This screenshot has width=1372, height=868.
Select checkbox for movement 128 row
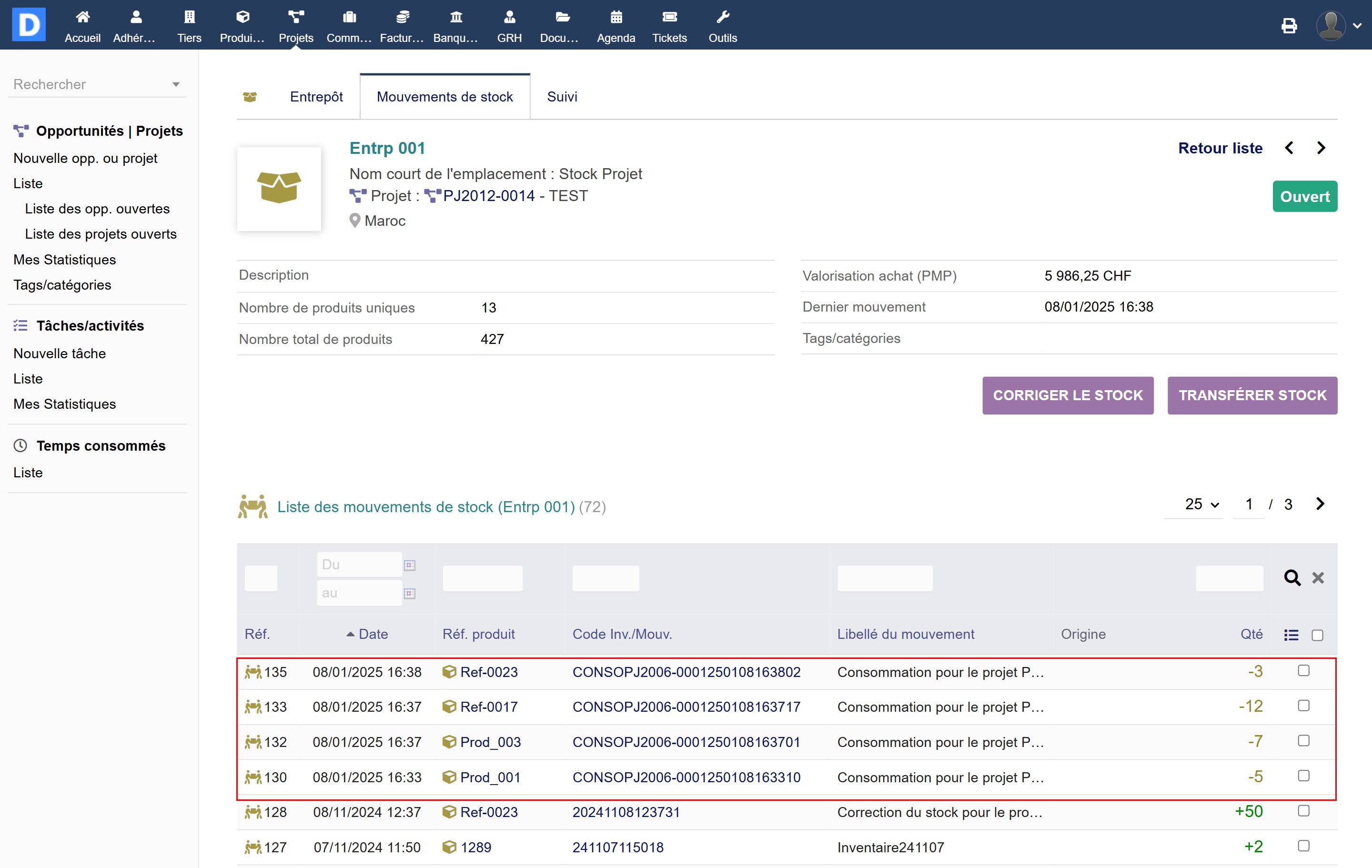pyautogui.click(x=1303, y=810)
